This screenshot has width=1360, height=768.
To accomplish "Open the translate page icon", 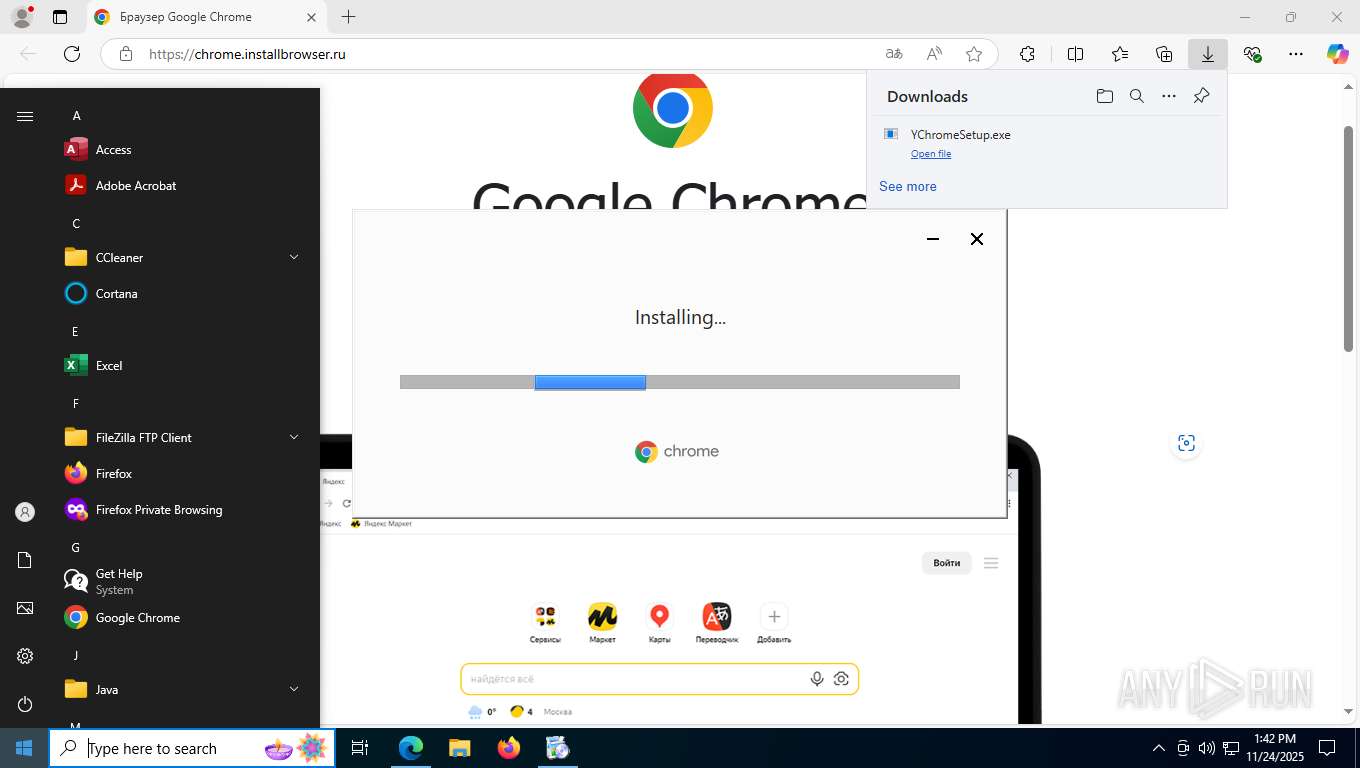I will (x=894, y=54).
